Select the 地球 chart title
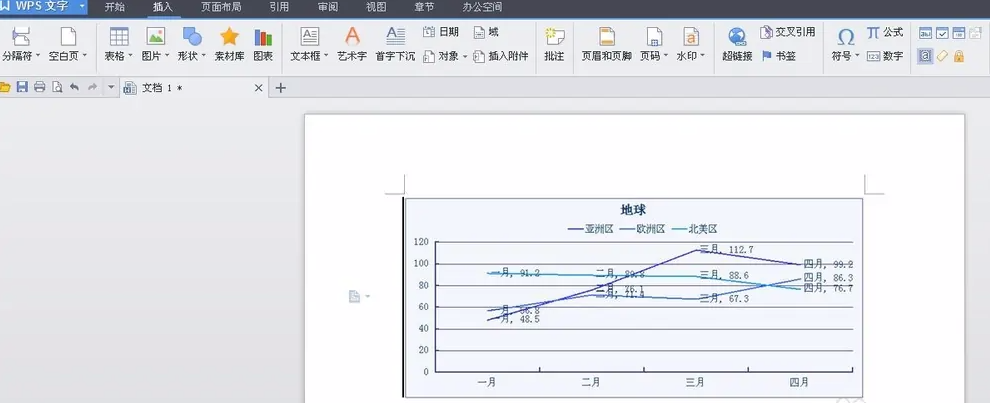Screen dimensions: 990x403 coord(633,209)
